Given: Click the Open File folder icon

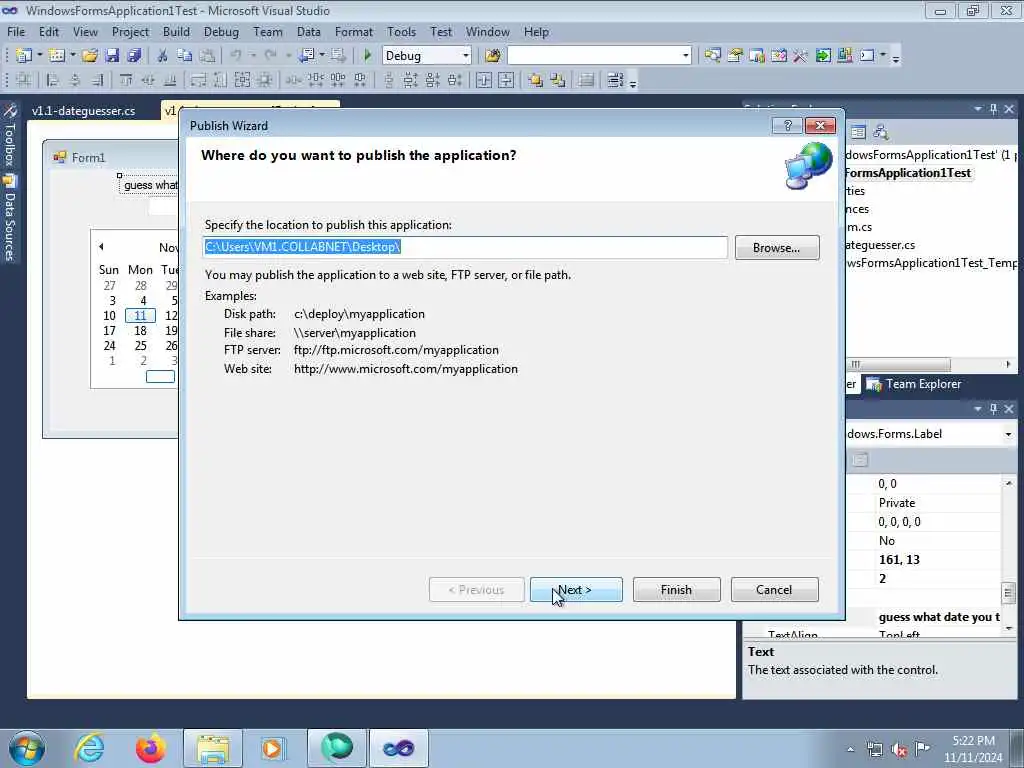Looking at the screenshot, I should tap(90, 56).
